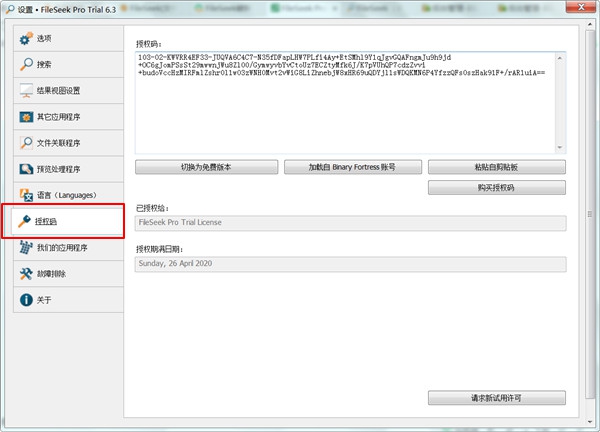Click the 语言 (Languages) icon

point(26,195)
